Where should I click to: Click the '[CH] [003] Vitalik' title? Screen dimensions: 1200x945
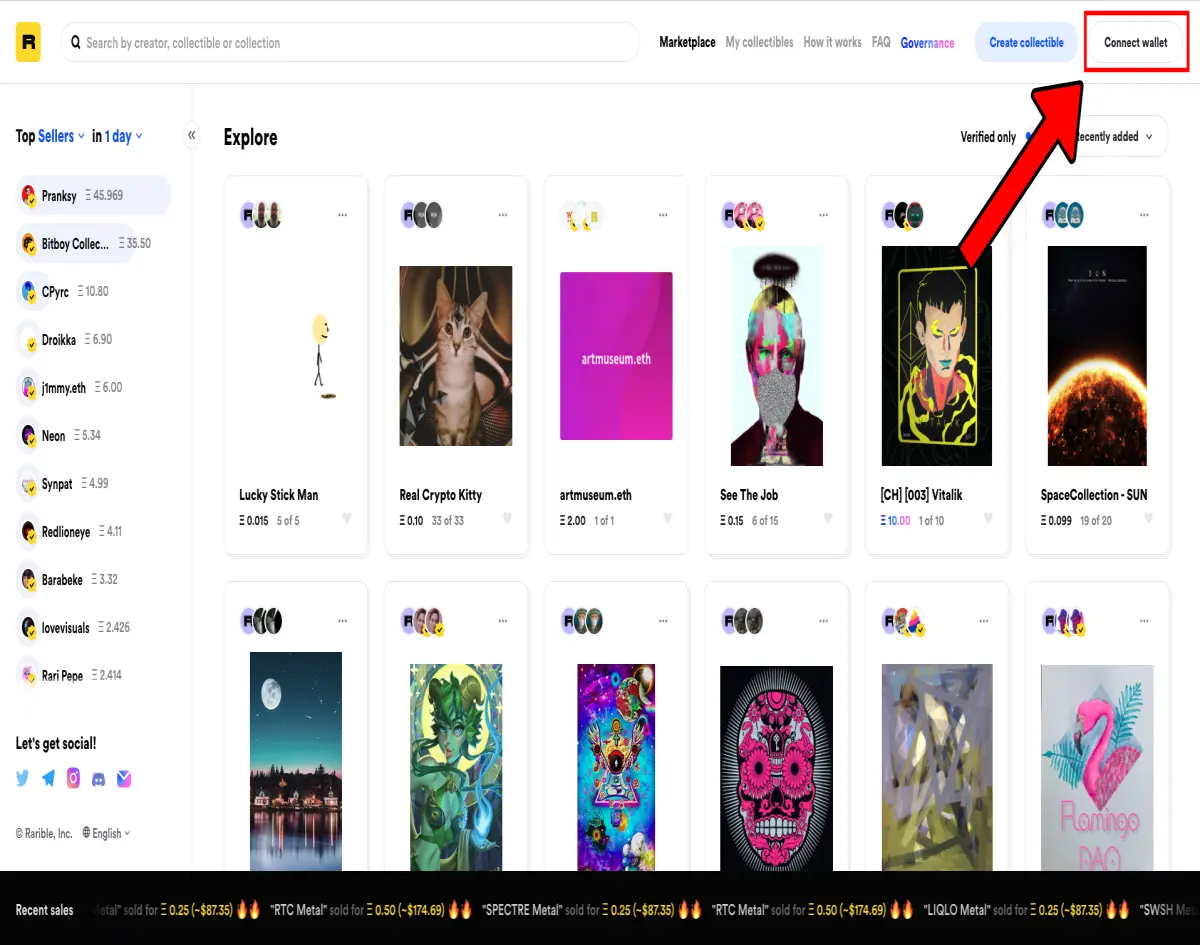pyautogui.click(x=921, y=495)
